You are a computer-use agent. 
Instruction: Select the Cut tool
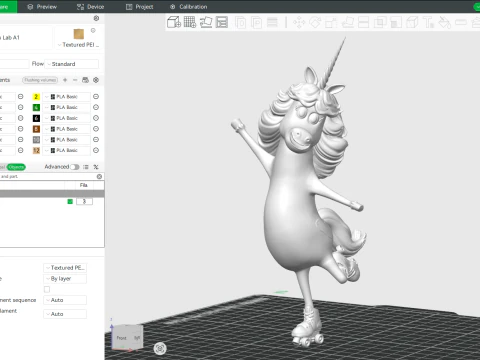(363, 23)
